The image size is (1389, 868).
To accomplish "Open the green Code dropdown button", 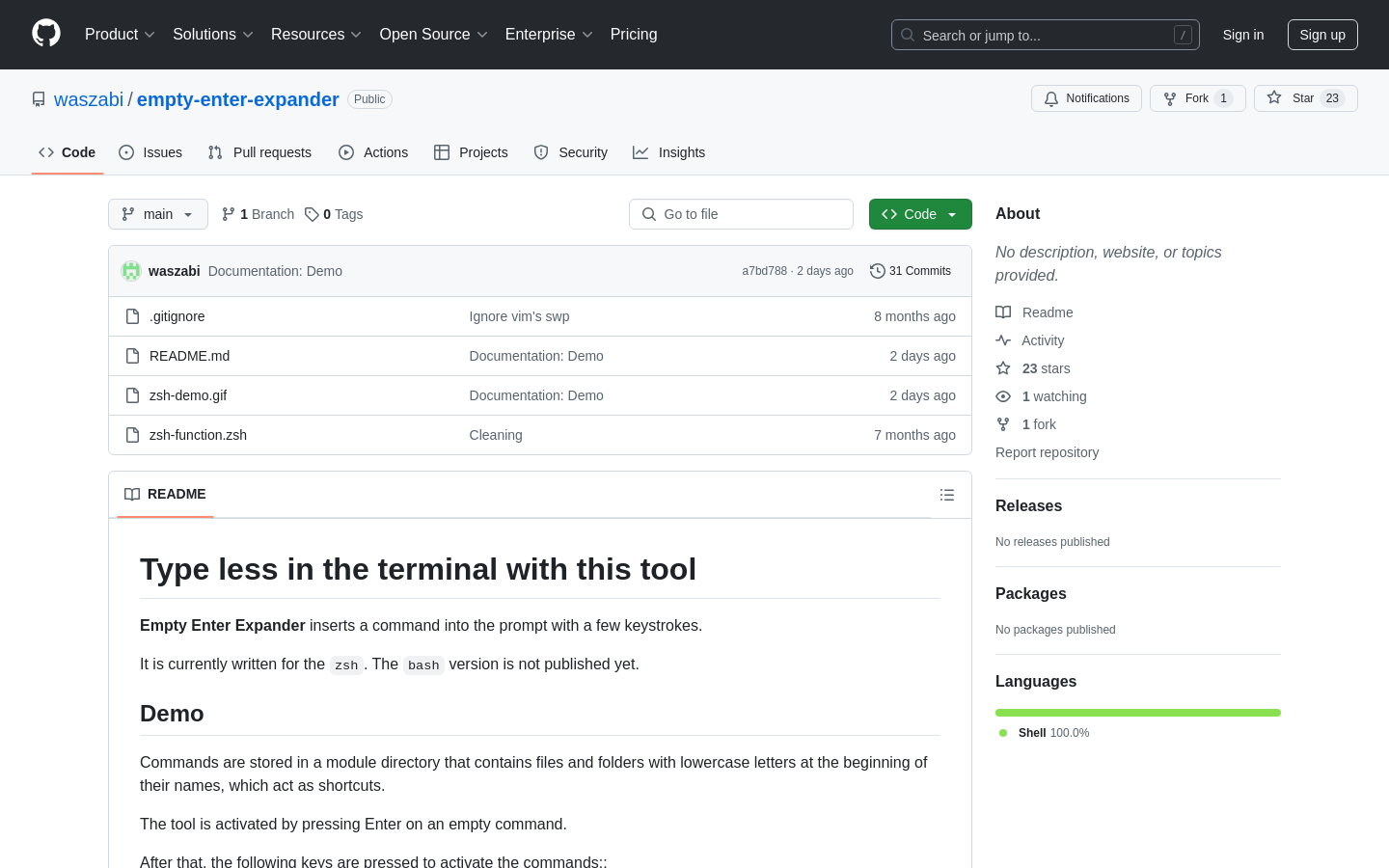I will (920, 214).
